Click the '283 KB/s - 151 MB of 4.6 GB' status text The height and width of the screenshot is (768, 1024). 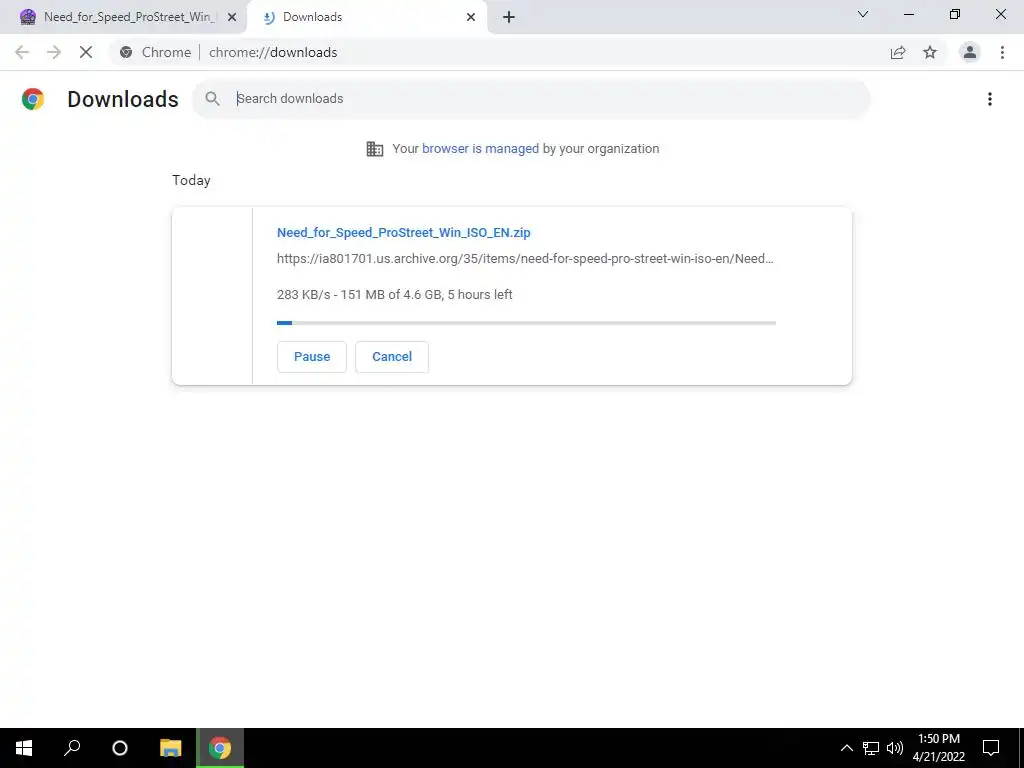coord(394,295)
